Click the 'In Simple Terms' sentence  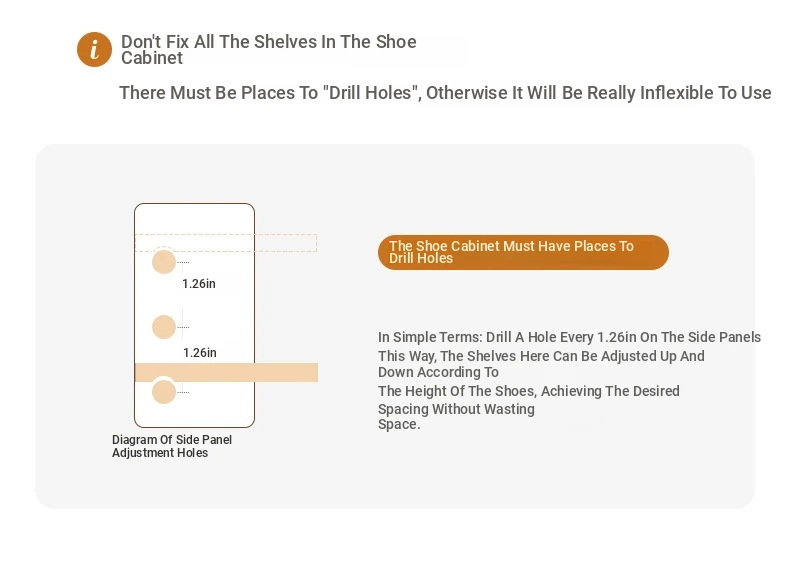(569, 337)
